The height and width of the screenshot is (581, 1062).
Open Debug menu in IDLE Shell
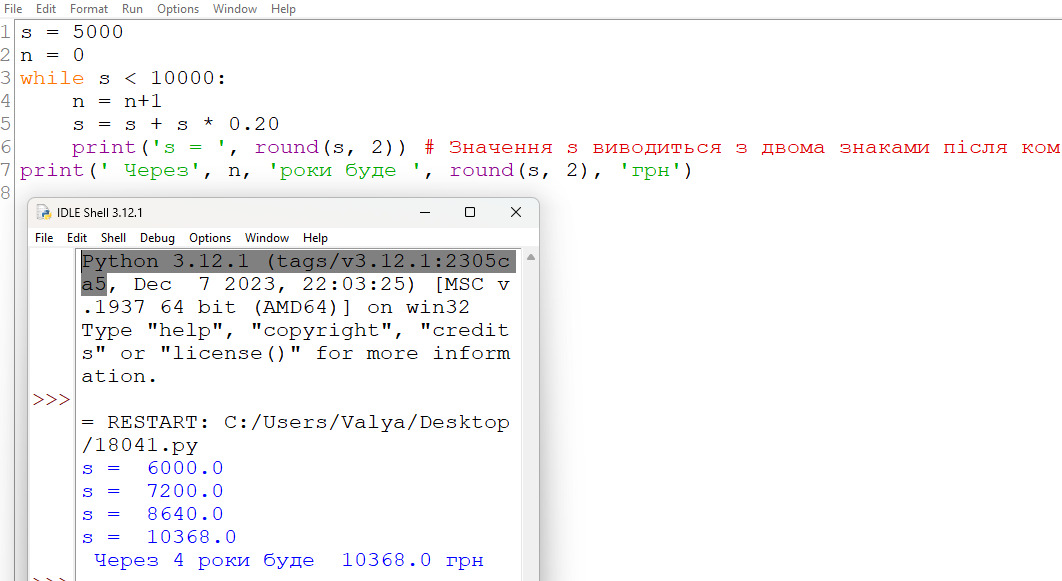pos(157,238)
